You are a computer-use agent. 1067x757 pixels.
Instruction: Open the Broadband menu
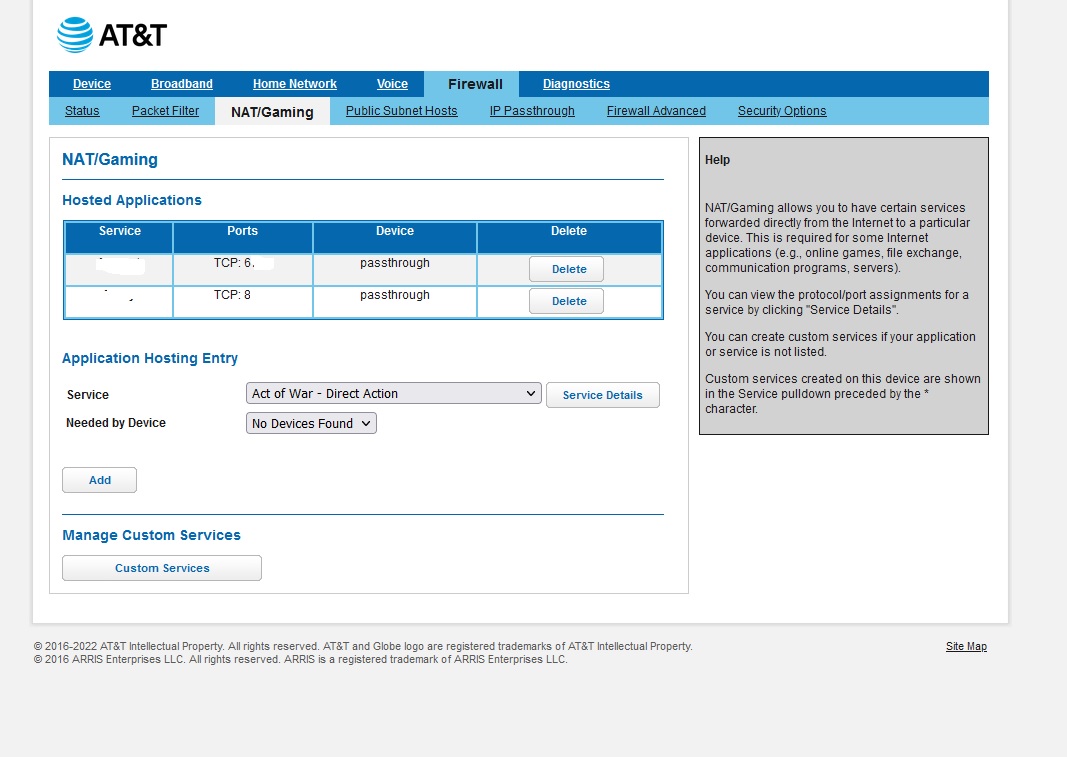[x=181, y=84]
